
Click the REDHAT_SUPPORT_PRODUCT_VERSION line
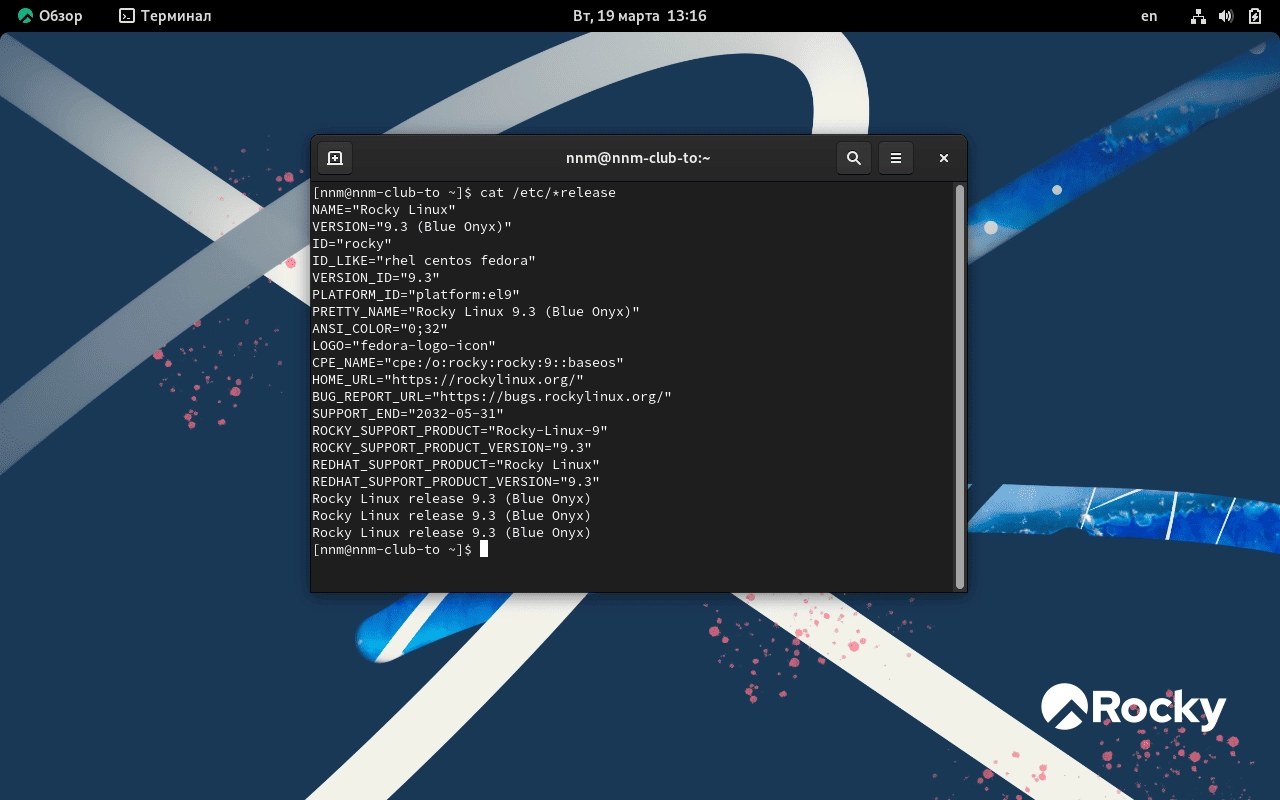pyautogui.click(x=456, y=481)
